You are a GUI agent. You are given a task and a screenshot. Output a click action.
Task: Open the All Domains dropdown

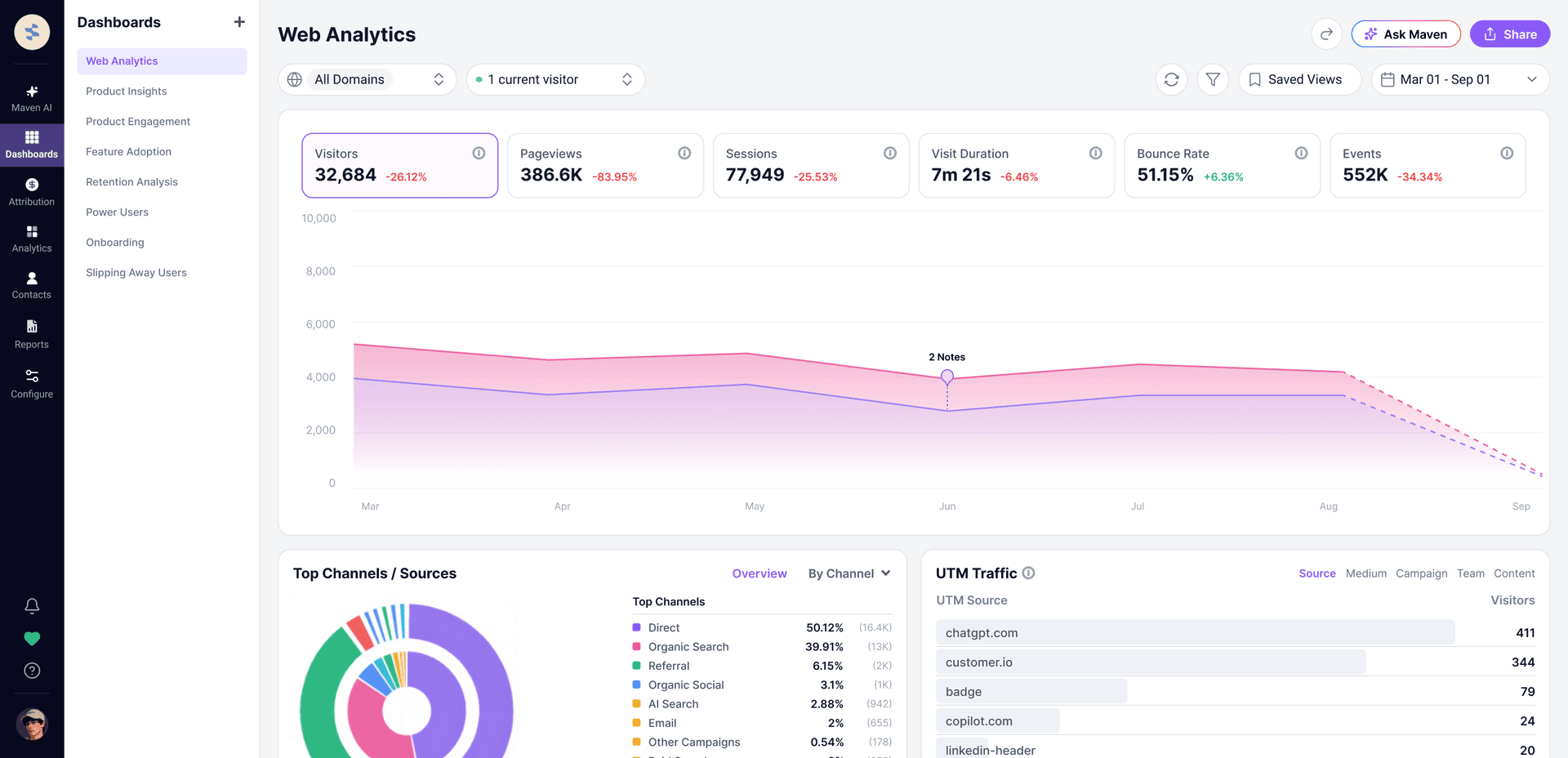coord(367,79)
